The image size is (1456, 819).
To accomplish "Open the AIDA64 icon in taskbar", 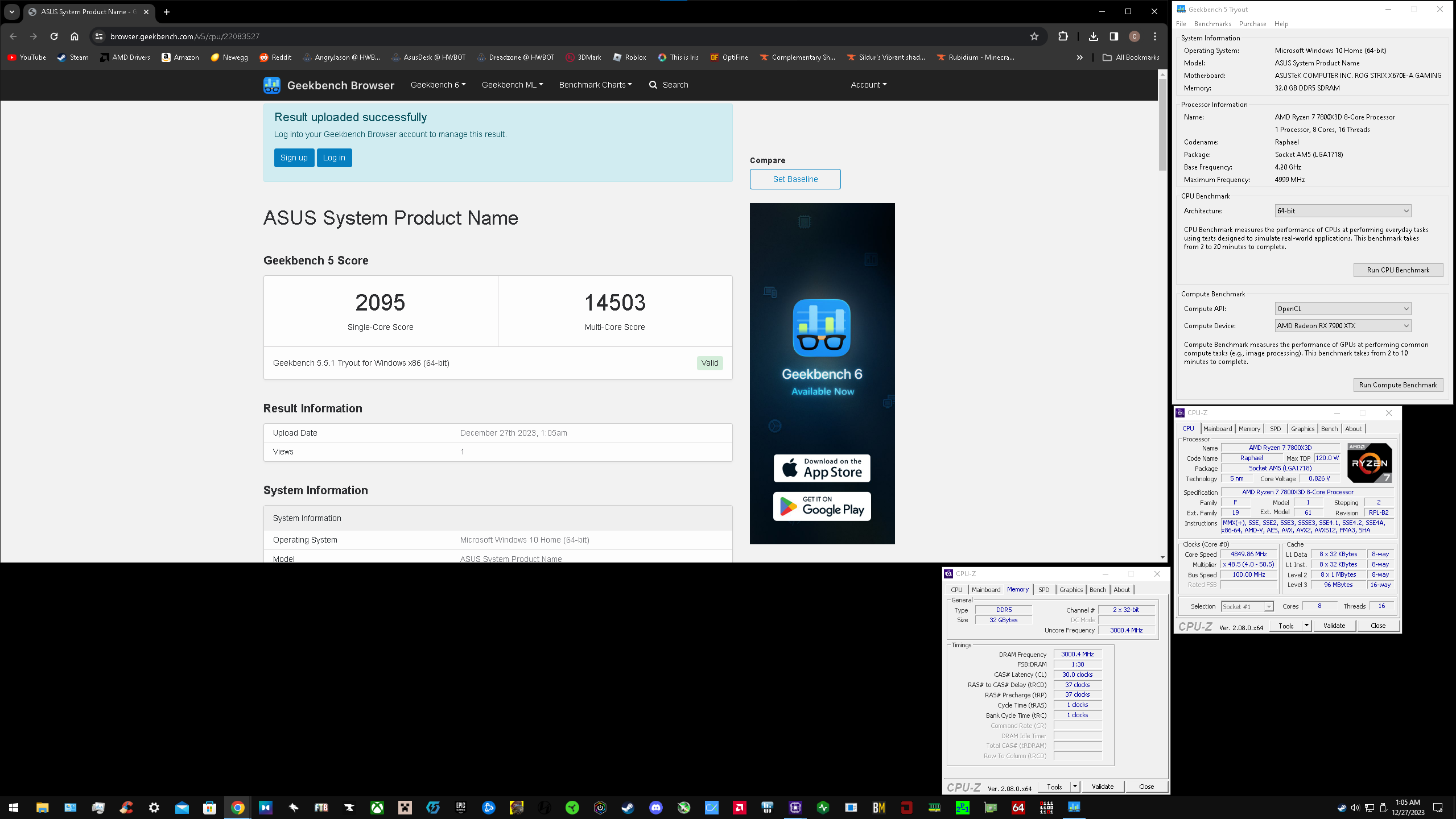I will point(1018,807).
